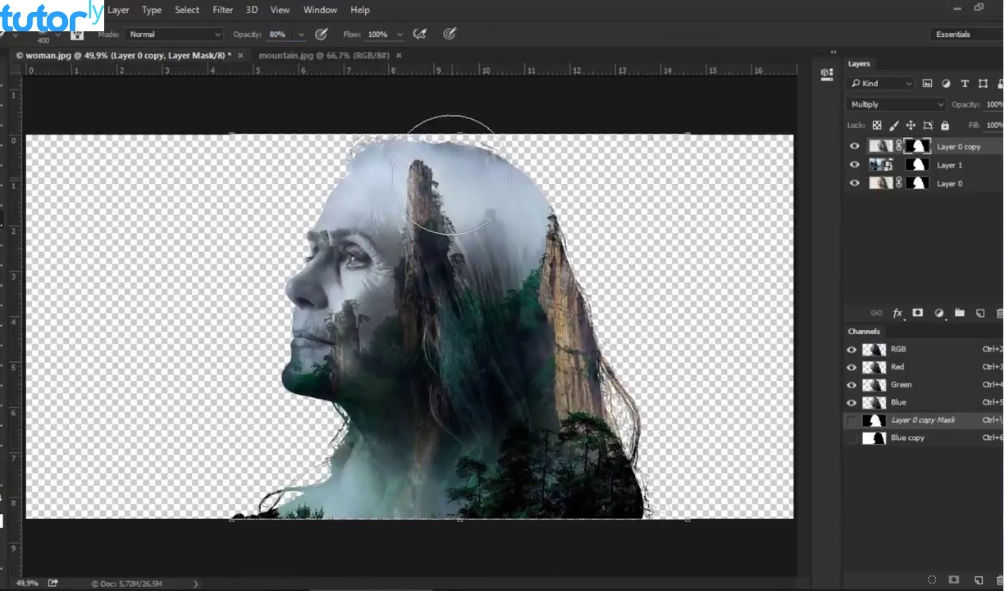Filter layers by pixel layers icon
The width and height of the screenshot is (1004, 591).
coord(927,84)
